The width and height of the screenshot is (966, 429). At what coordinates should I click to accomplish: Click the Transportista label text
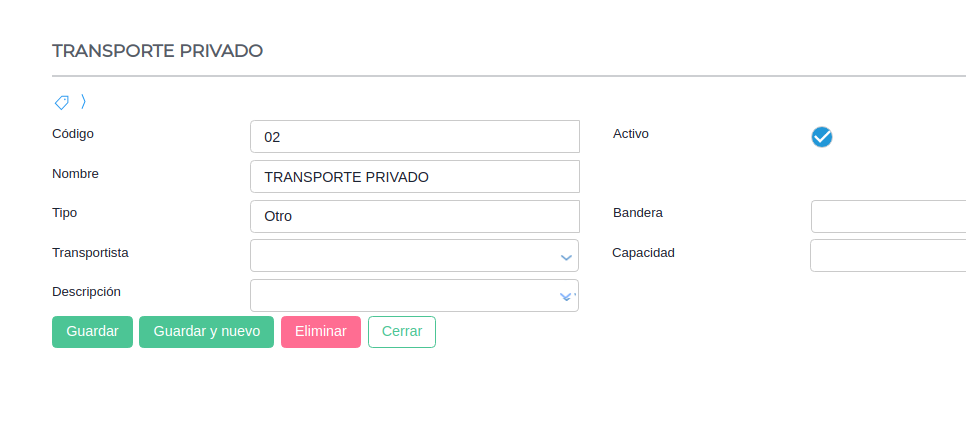pos(90,253)
